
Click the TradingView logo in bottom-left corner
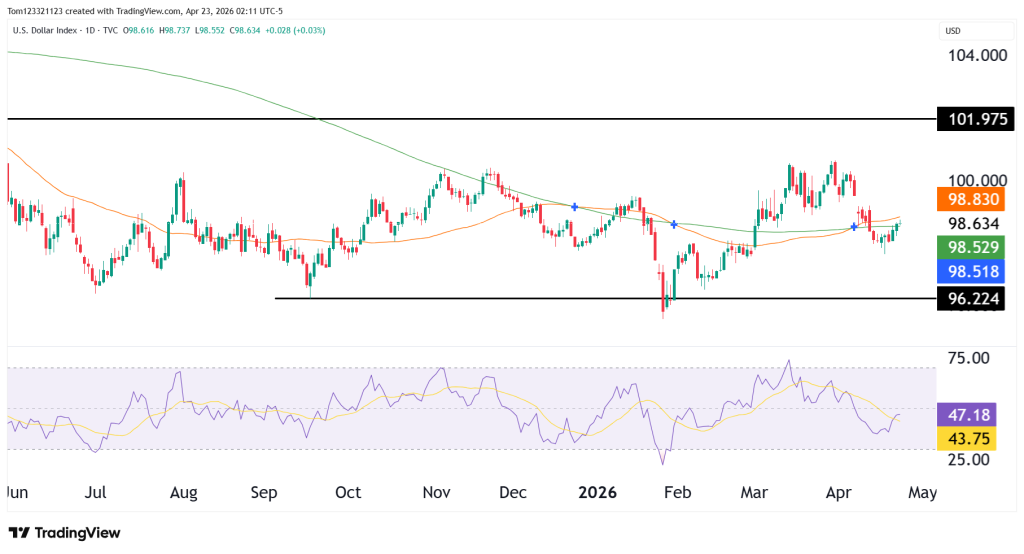click(64, 533)
